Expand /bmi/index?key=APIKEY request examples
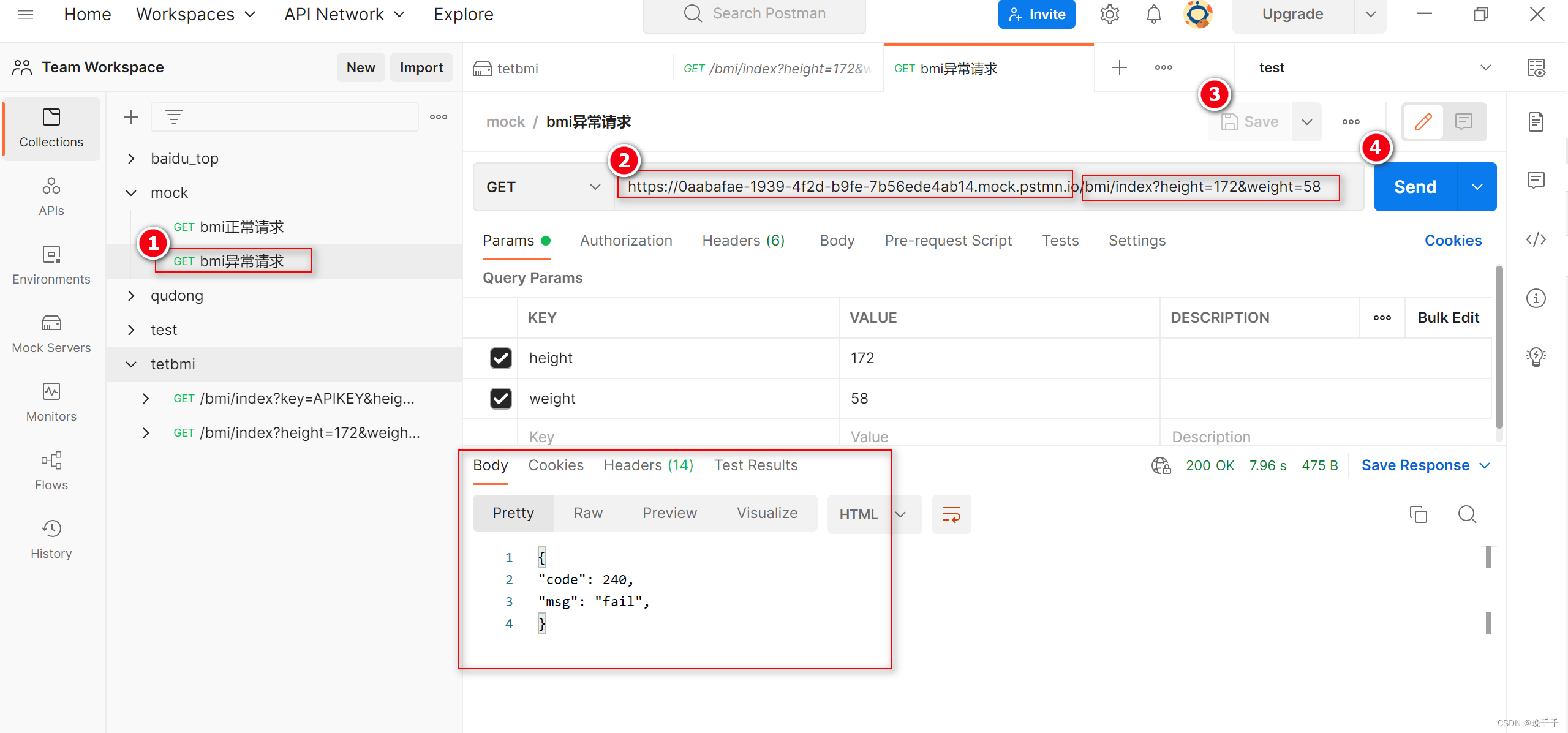The image size is (1568, 733). tap(146, 399)
